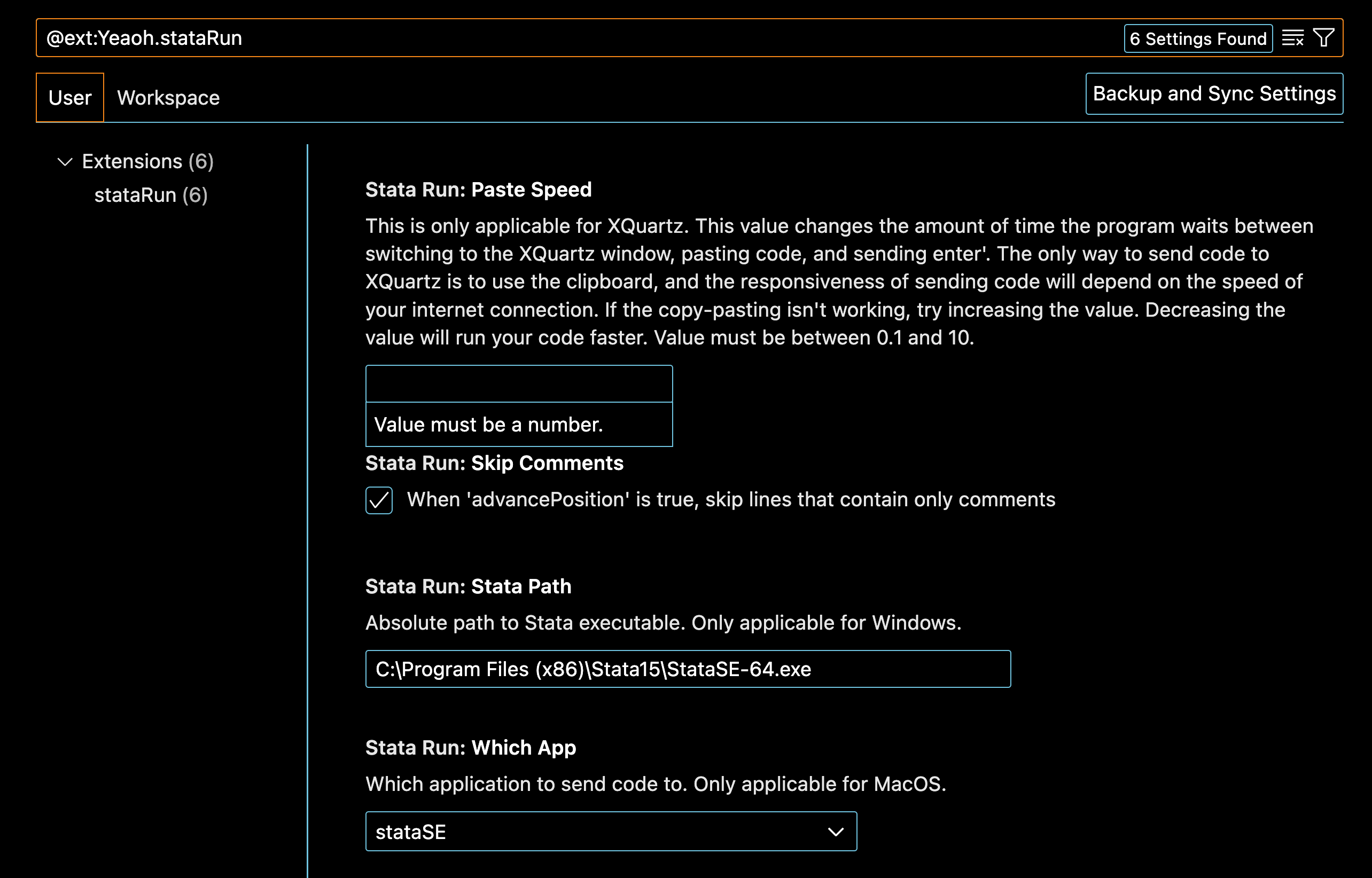This screenshot has height=878, width=1372.
Task: Click the Extensions (6) tree label
Action: click(x=147, y=162)
